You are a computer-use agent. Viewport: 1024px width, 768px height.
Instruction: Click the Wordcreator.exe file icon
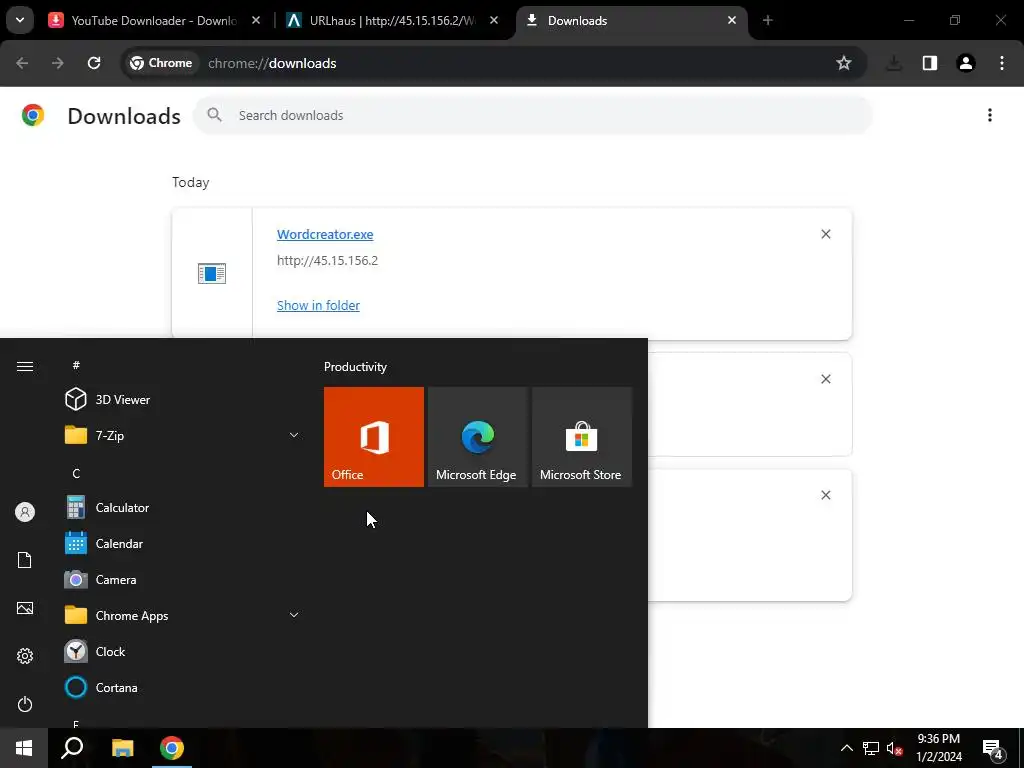212,273
